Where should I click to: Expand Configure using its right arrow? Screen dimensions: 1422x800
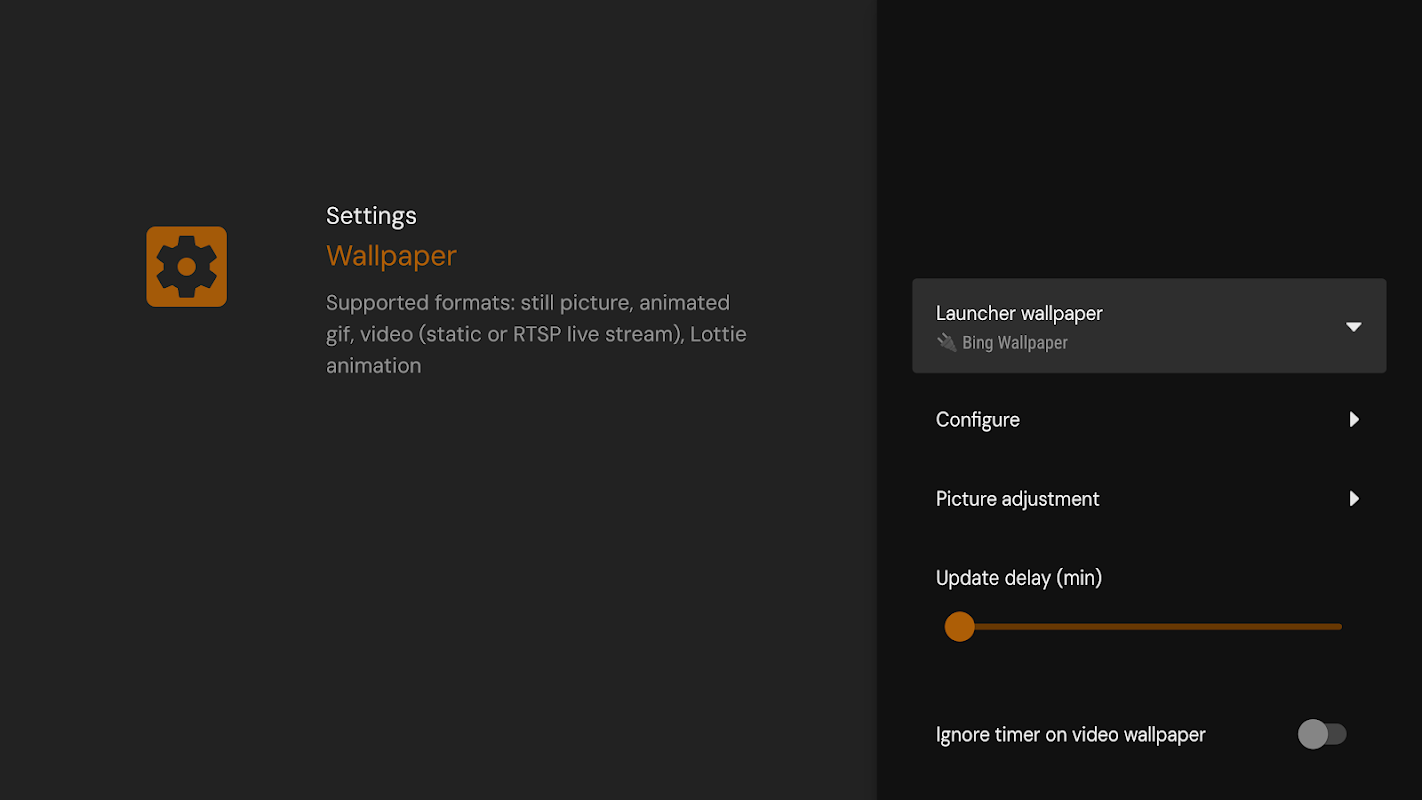tap(1354, 419)
